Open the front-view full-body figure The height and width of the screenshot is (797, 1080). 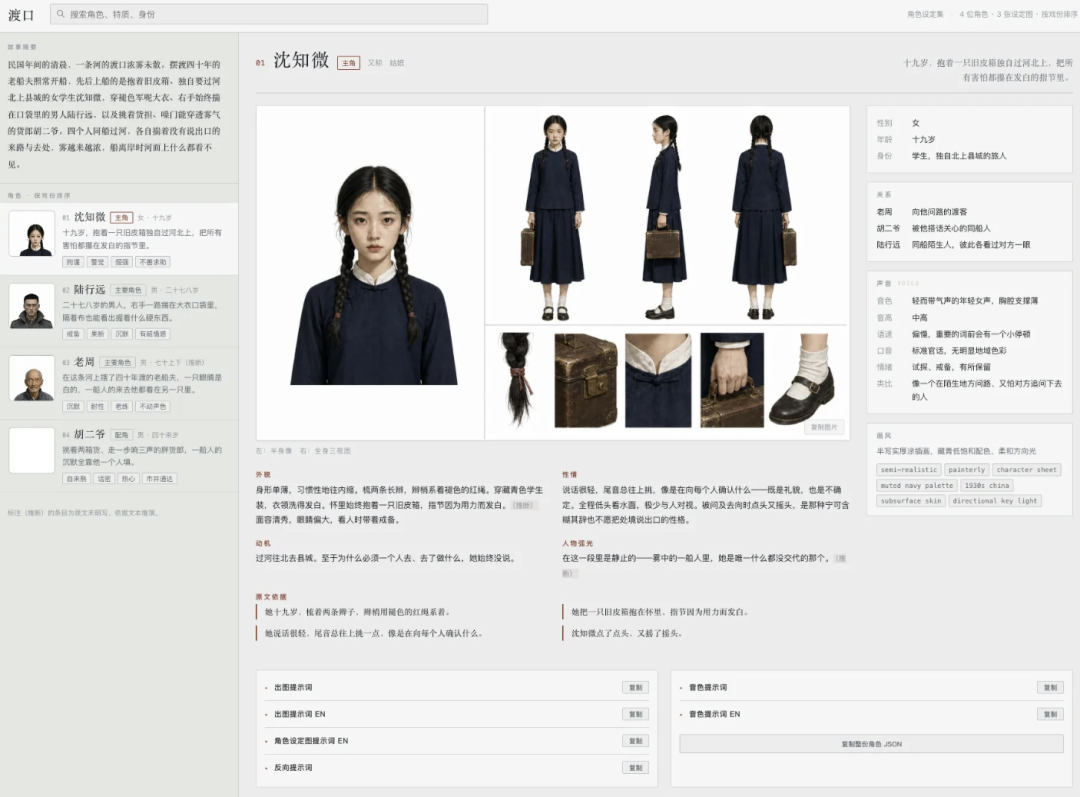(x=554, y=217)
